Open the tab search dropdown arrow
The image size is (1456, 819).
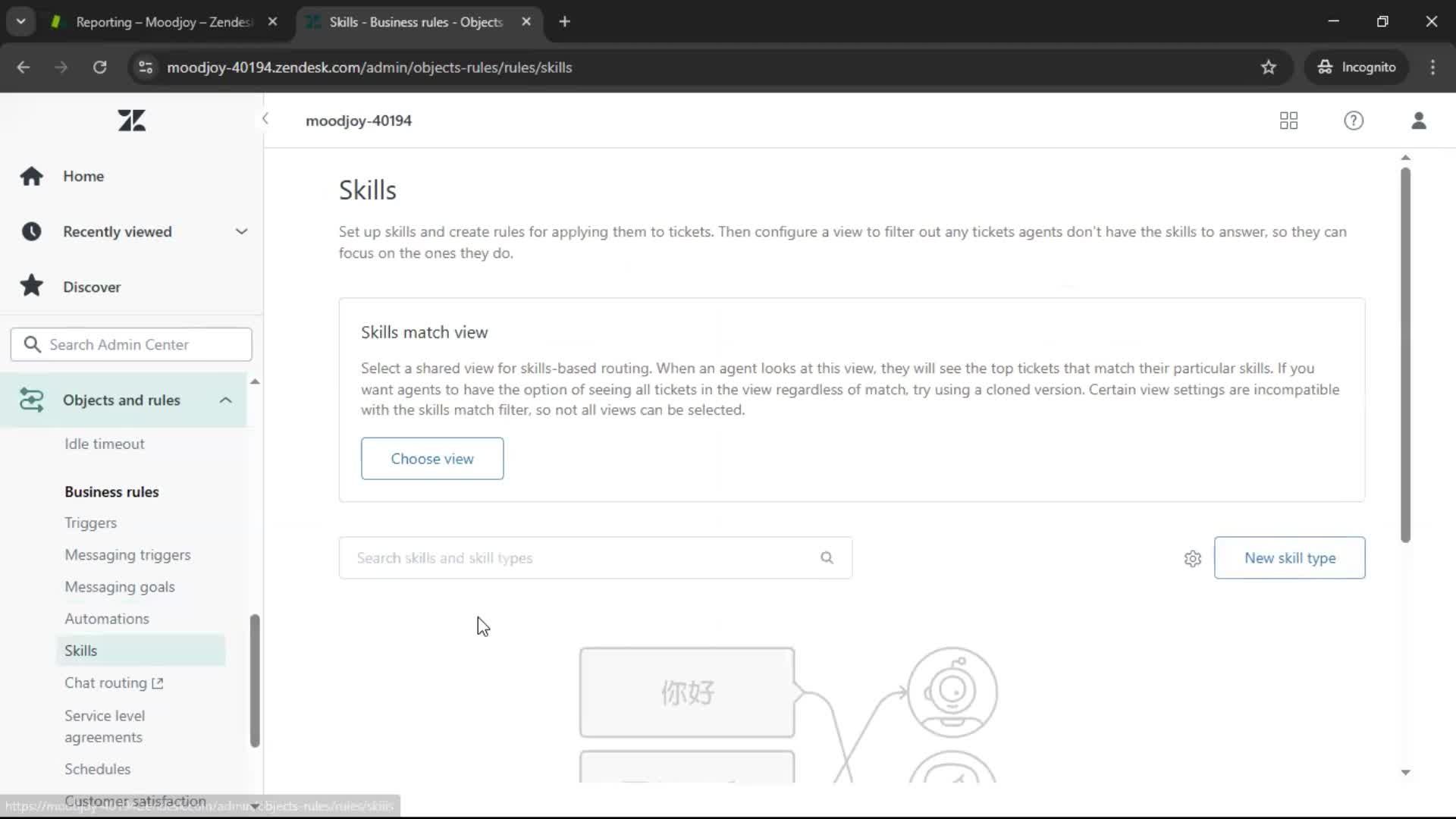[x=20, y=22]
